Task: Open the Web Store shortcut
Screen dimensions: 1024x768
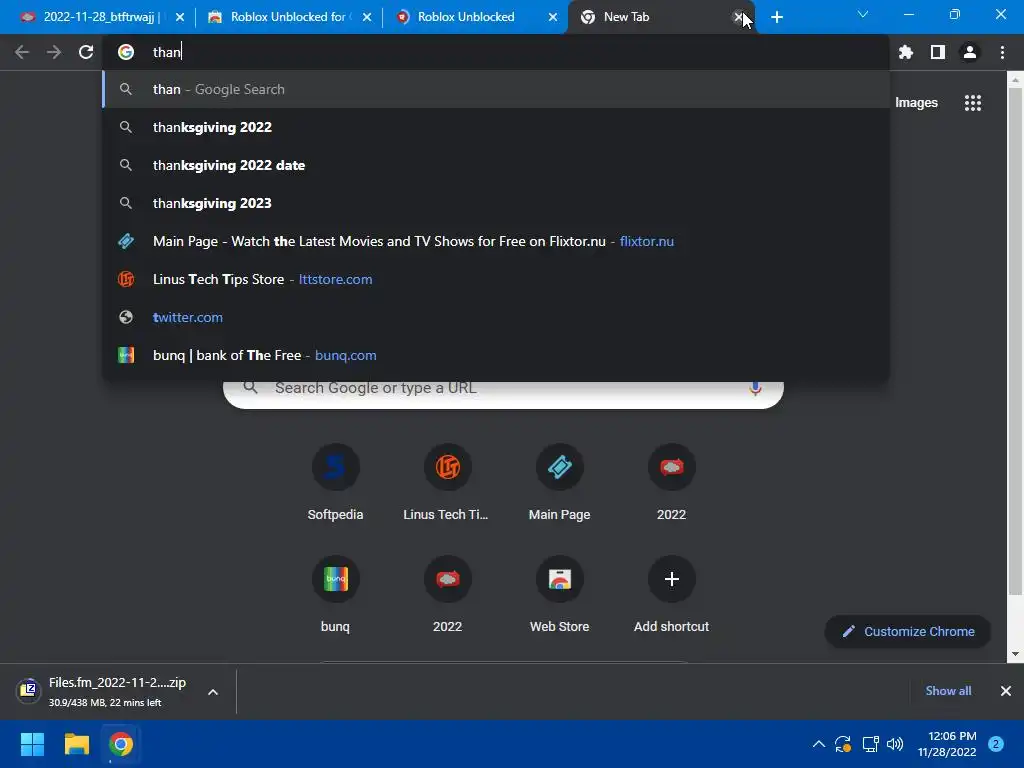Action: click(x=559, y=594)
